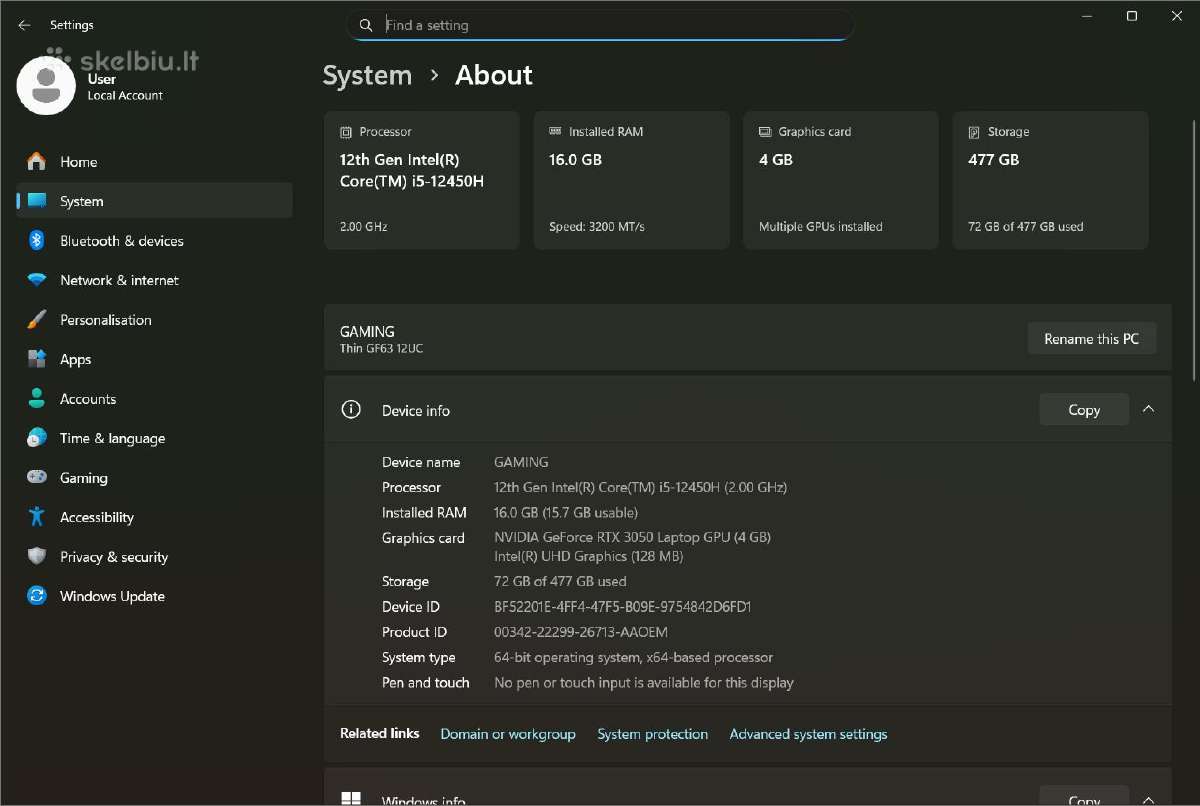Click the Windows Update sync icon
1200x806 pixels.
coord(37,596)
